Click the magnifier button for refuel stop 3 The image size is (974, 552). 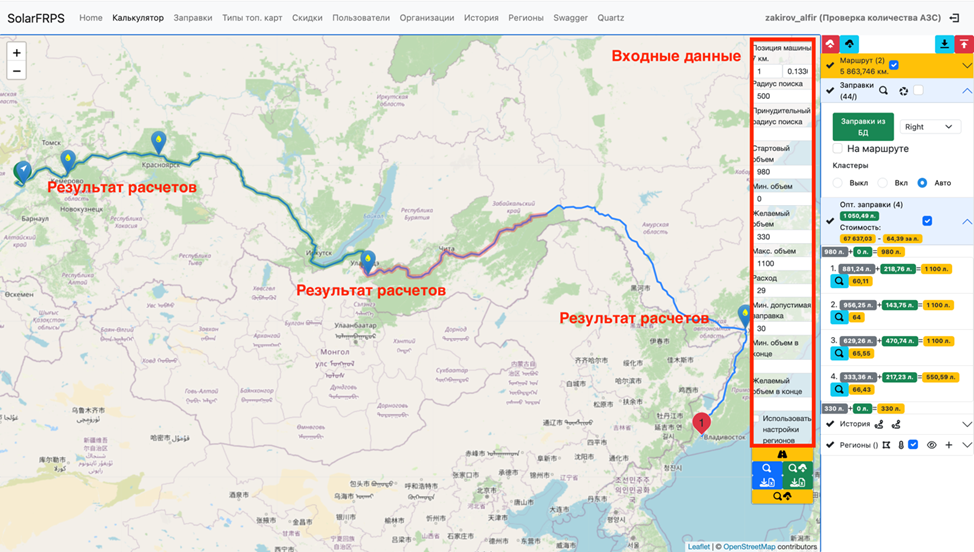coord(839,353)
